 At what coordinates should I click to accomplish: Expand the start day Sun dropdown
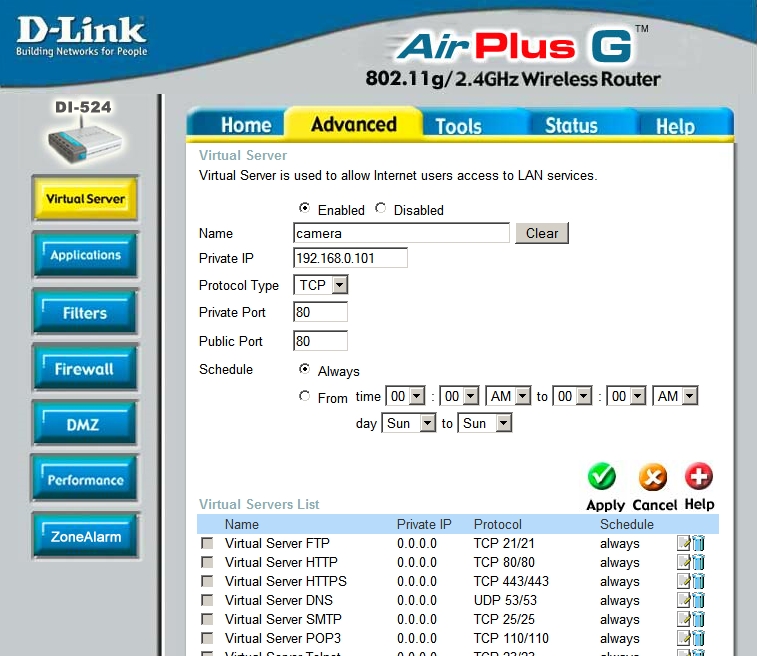pos(409,424)
